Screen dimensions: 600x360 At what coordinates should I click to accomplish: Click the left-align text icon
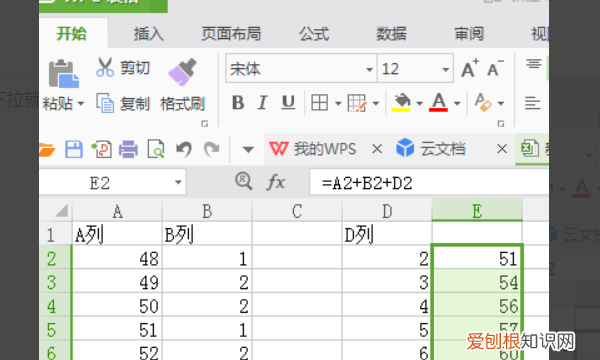click(x=532, y=103)
